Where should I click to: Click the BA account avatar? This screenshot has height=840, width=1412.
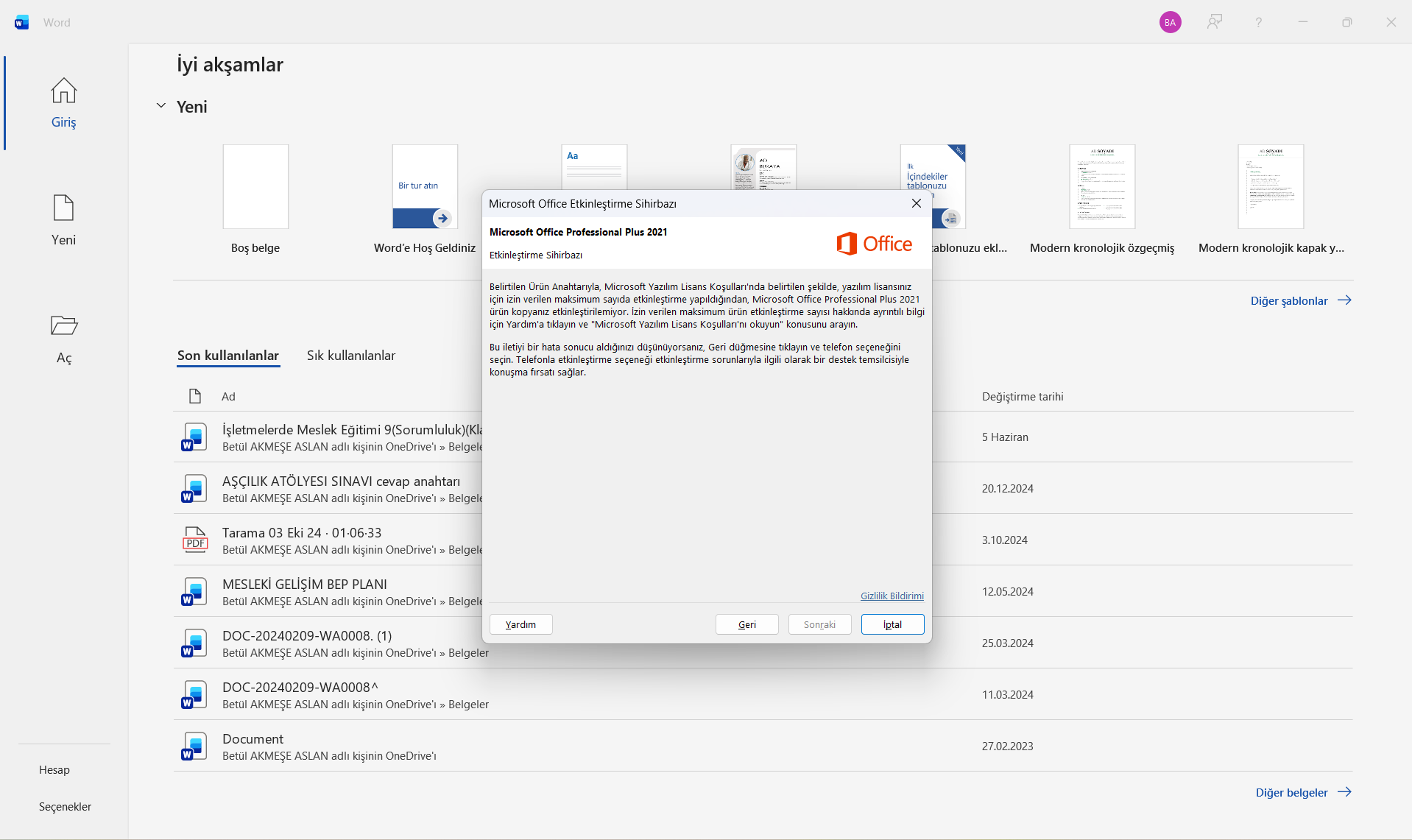point(1170,22)
